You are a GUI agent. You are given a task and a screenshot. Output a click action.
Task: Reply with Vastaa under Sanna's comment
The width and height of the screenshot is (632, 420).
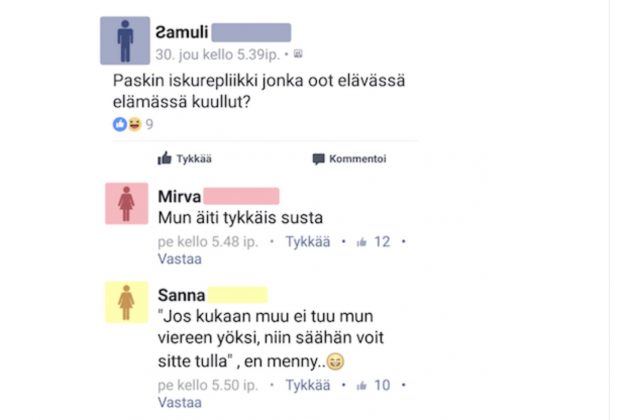click(x=180, y=402)
